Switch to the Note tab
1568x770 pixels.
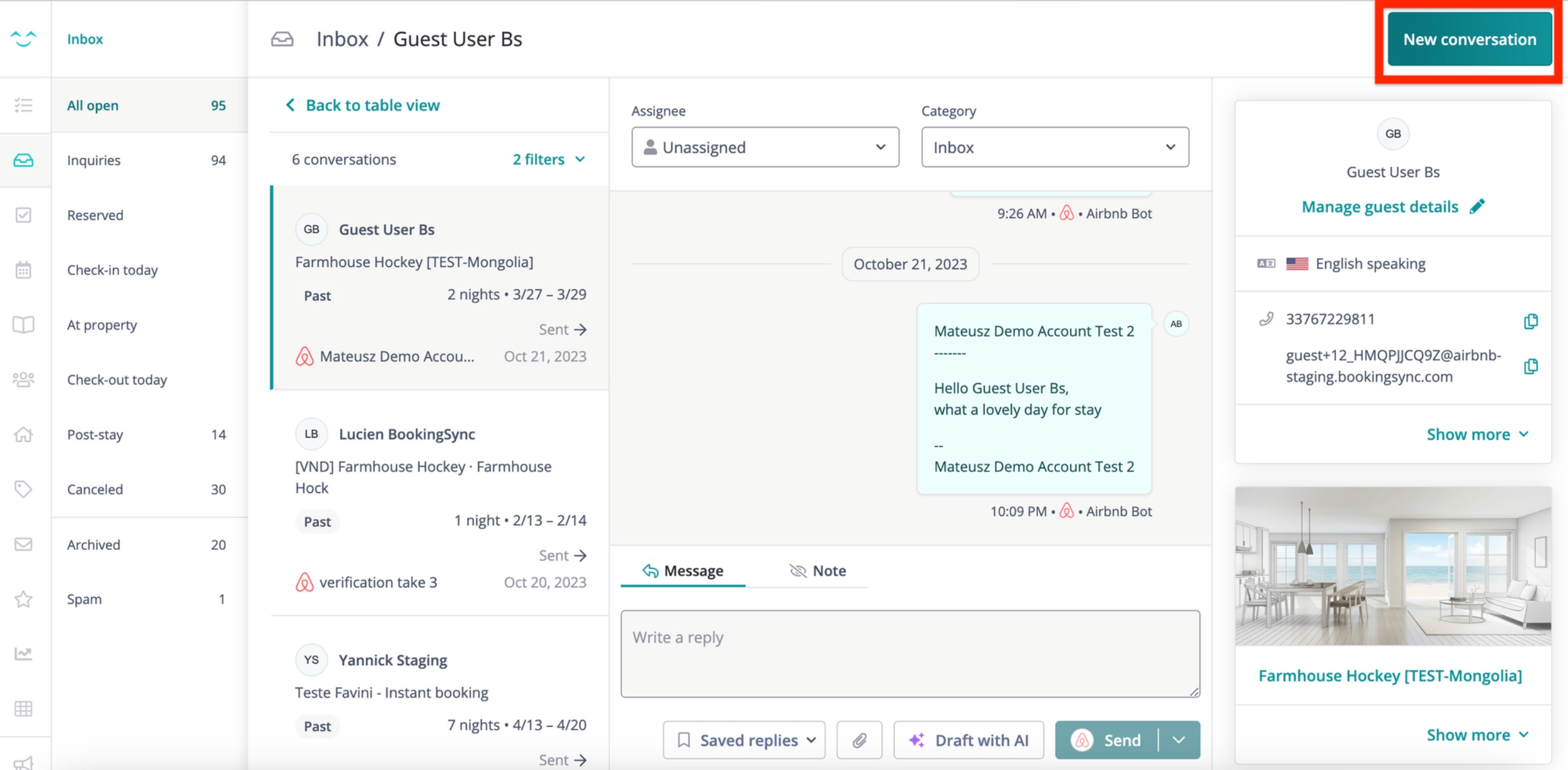click(x=818, y=570)
